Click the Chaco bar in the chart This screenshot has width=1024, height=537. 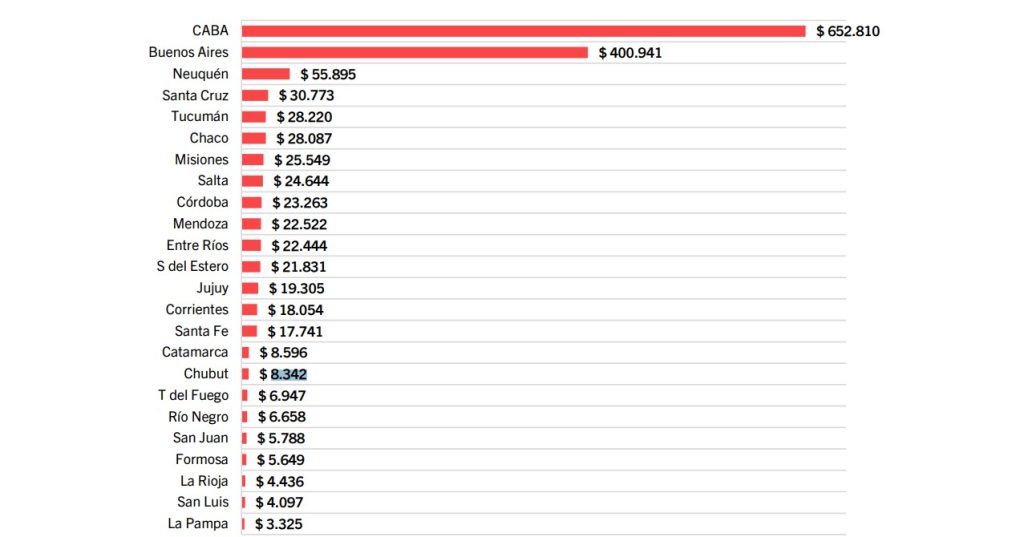click(253, 138)
